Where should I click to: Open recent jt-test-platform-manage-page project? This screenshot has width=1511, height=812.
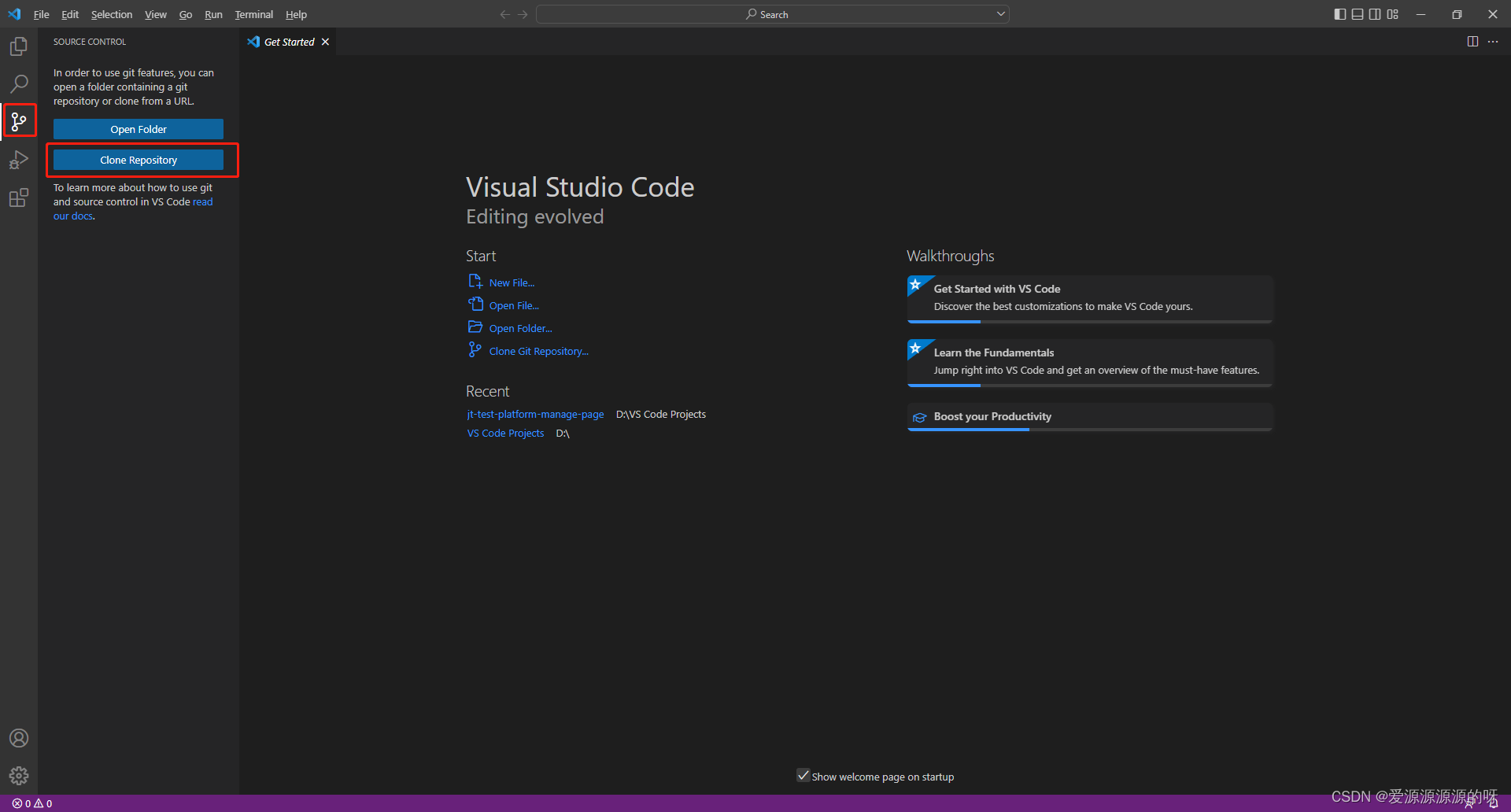click(x=535, y=414)
